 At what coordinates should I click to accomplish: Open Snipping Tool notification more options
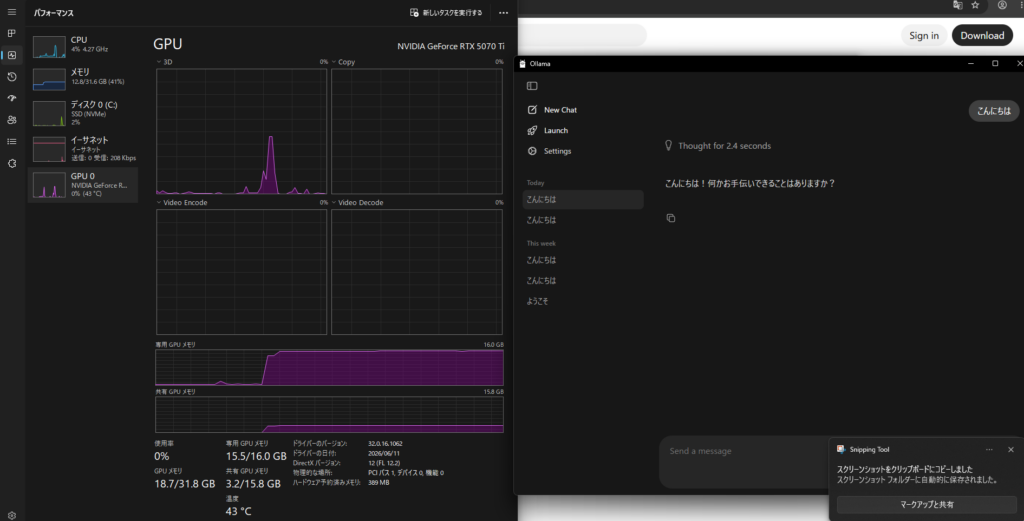(989, 449)
